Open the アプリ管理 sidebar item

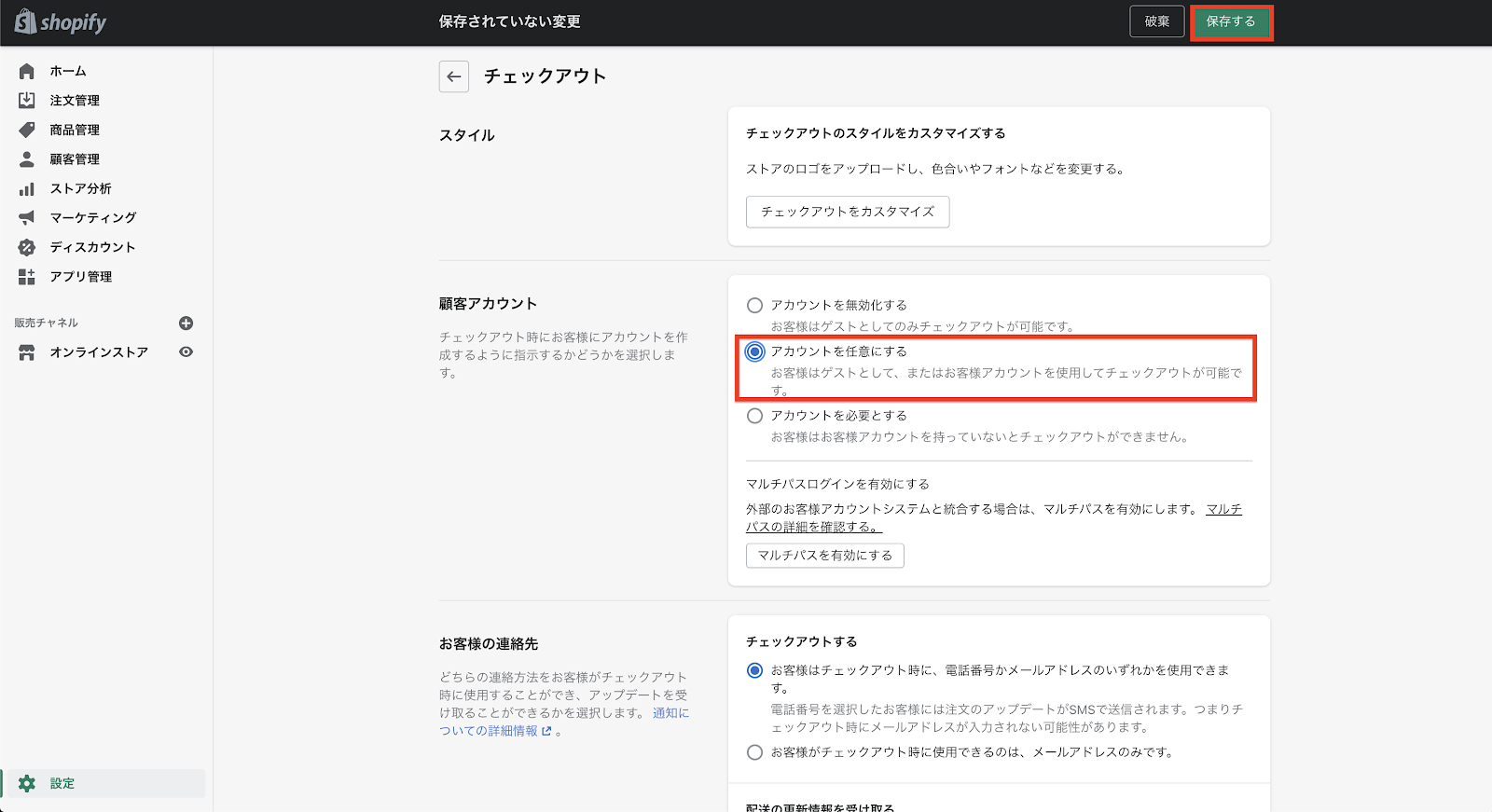pyautogui.click(x=80, y=277)
